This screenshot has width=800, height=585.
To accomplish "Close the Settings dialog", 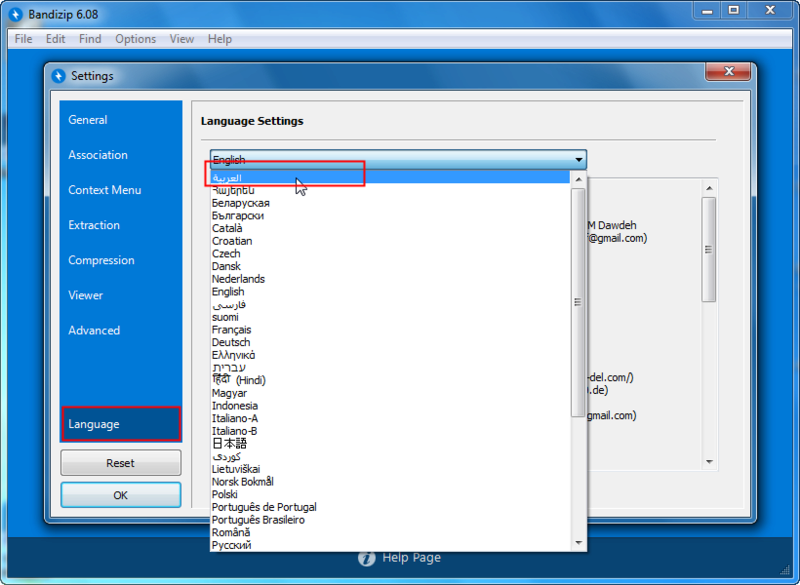I will click(728, 71).
